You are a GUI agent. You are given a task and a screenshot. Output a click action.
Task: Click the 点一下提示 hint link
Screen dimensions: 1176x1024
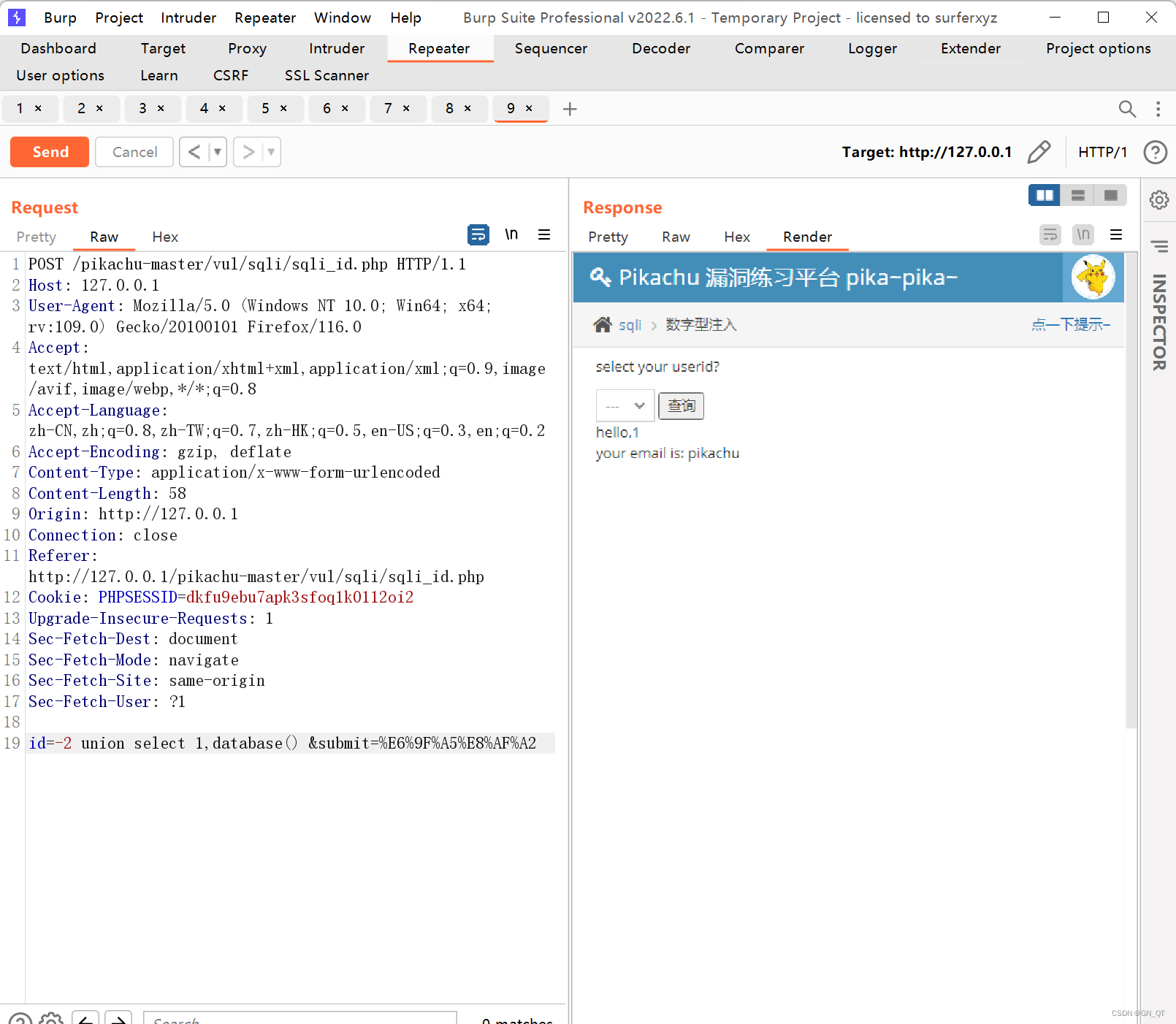pos(1071,324)
